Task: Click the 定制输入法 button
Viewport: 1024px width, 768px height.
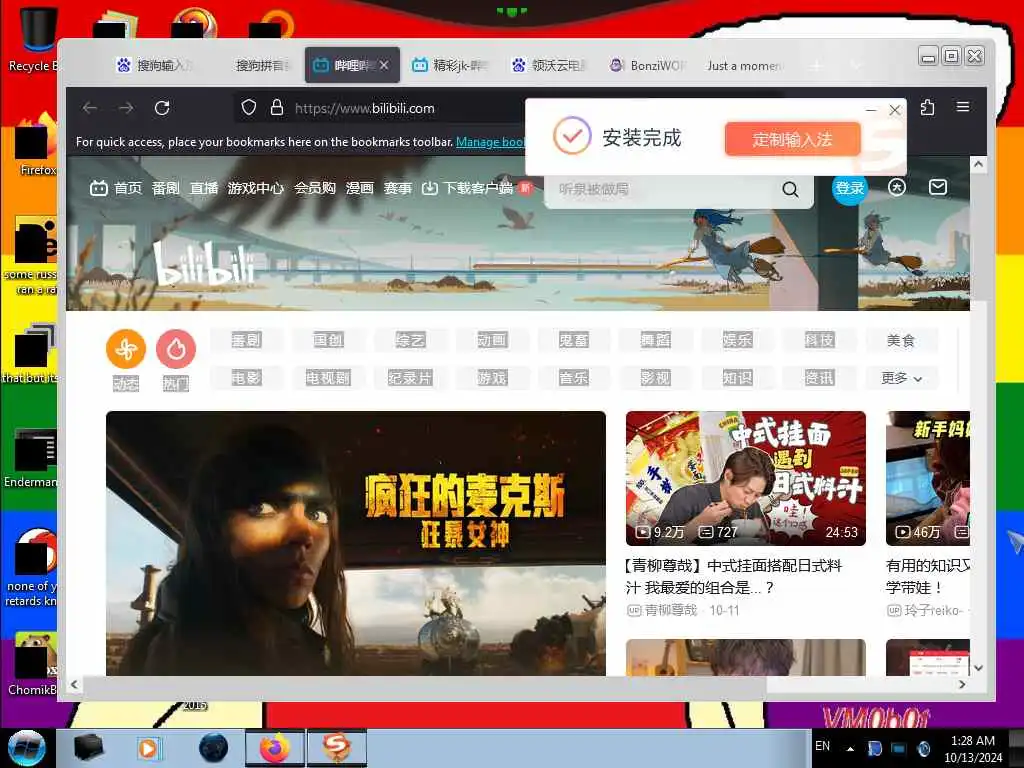Action: click(x=792, y=139)
